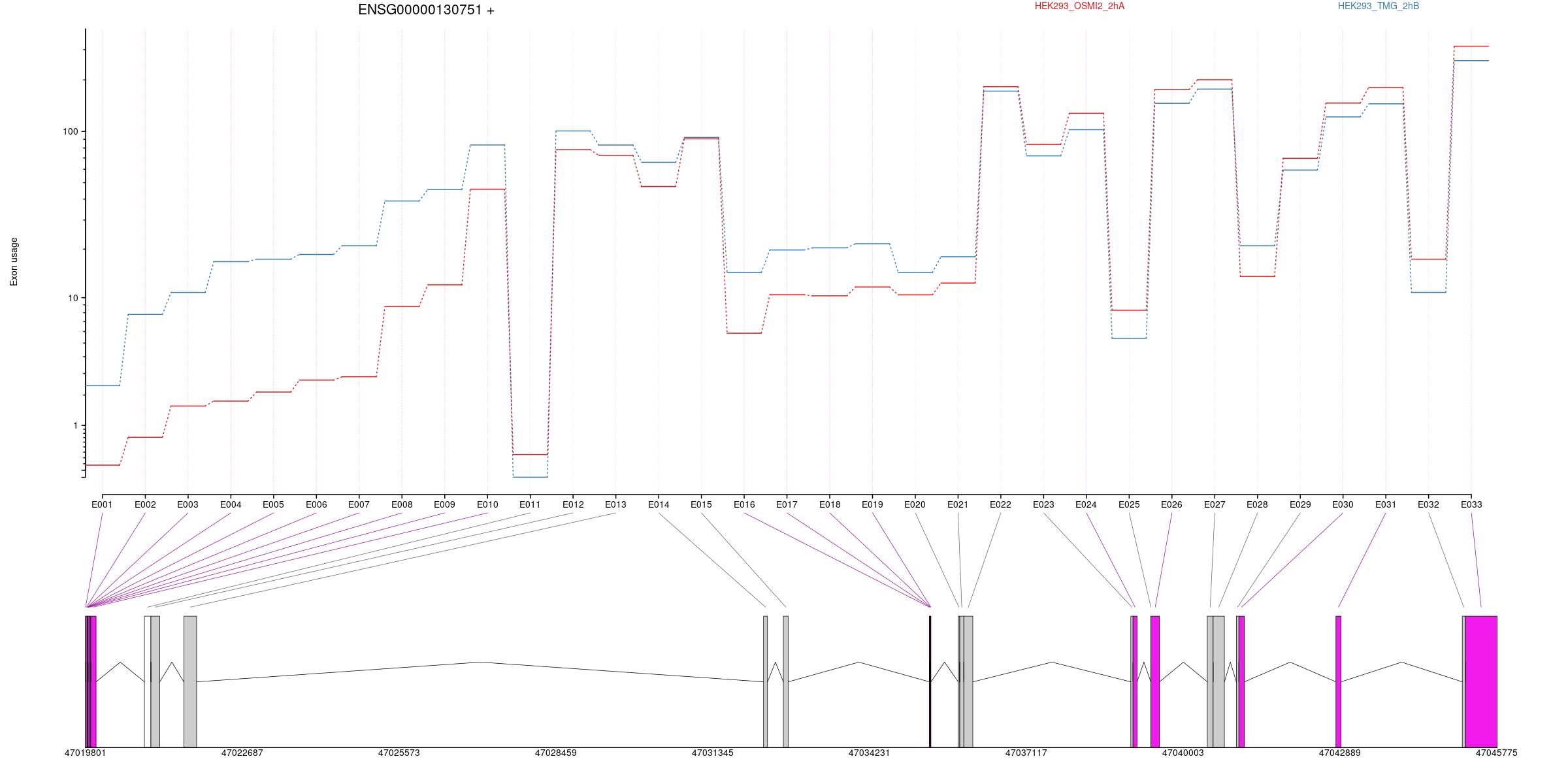This screenshot has width=1568, height=784.
Task: Click the Exon usage axis label
Action: (14, 261)
